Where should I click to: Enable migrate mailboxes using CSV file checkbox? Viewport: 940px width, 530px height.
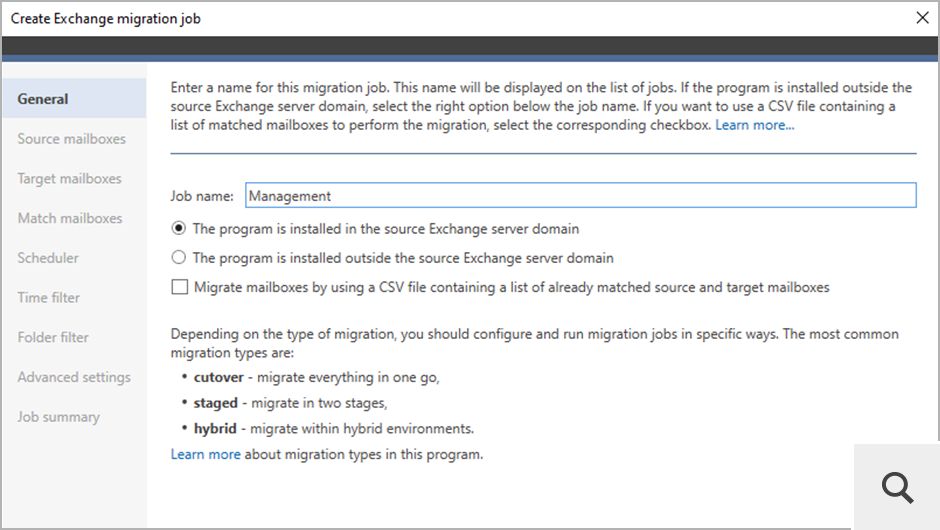[179, 287]
